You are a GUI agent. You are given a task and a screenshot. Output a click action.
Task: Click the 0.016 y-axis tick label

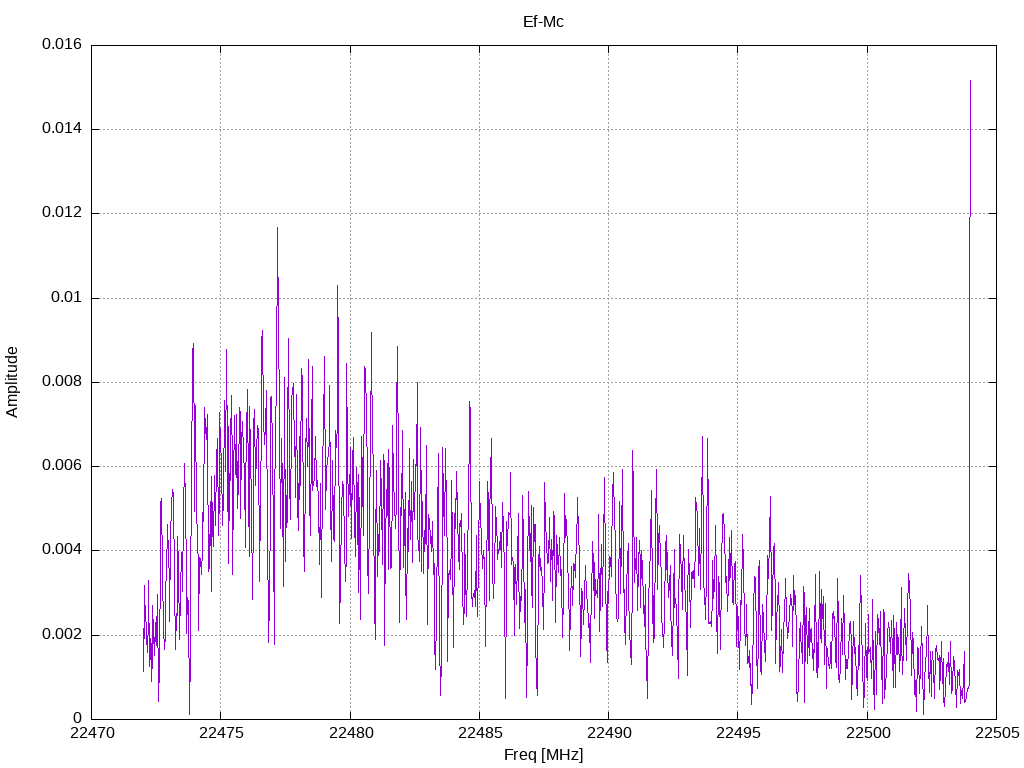(x=61, y=45)
